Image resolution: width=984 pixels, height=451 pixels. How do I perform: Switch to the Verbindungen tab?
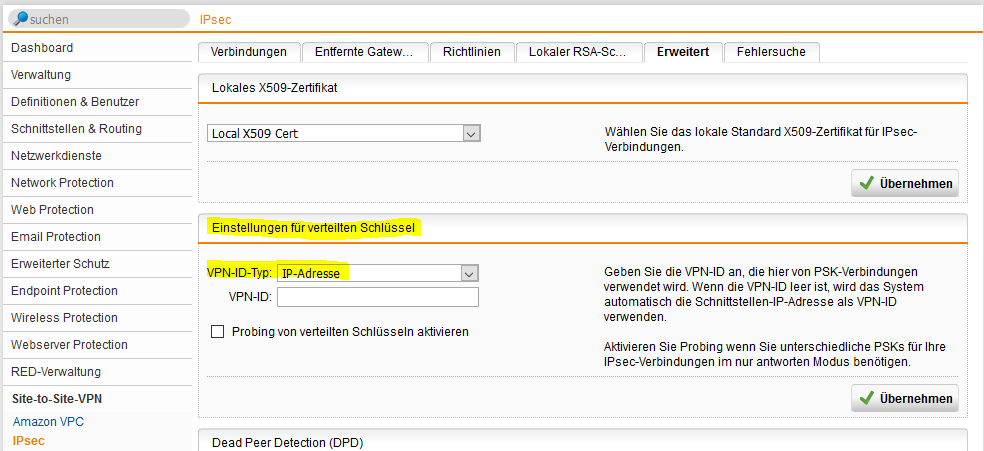[x=249, y=52]
